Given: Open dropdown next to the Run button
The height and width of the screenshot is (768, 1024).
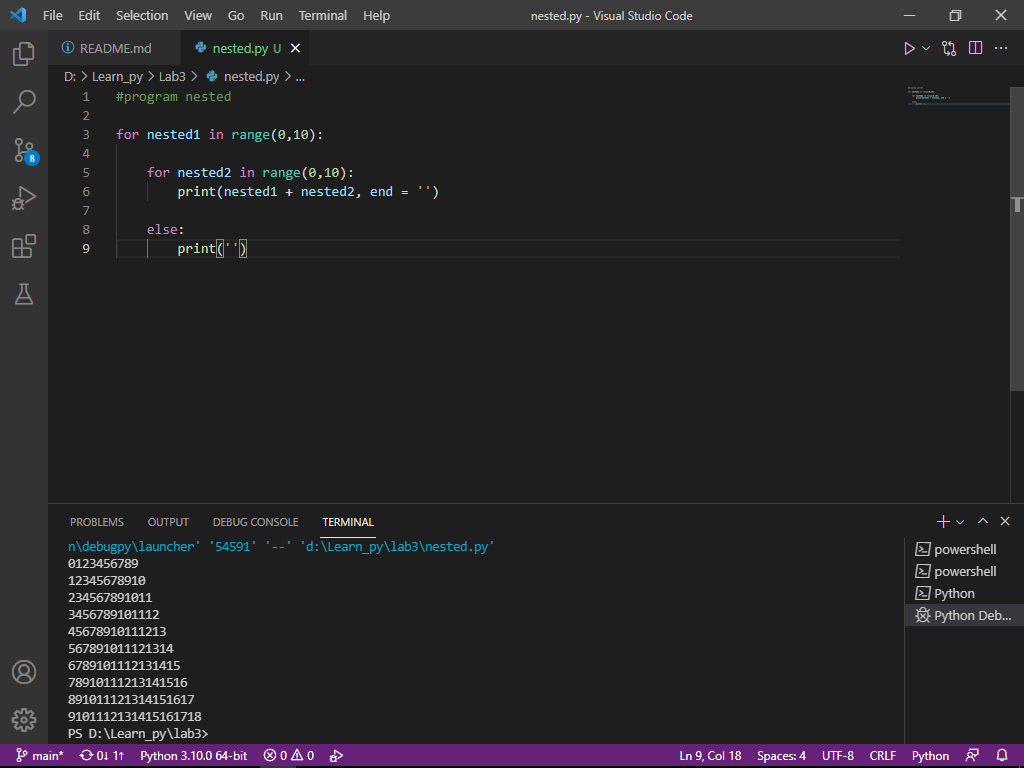Looking at the screenshot, I should pos(926,48).
